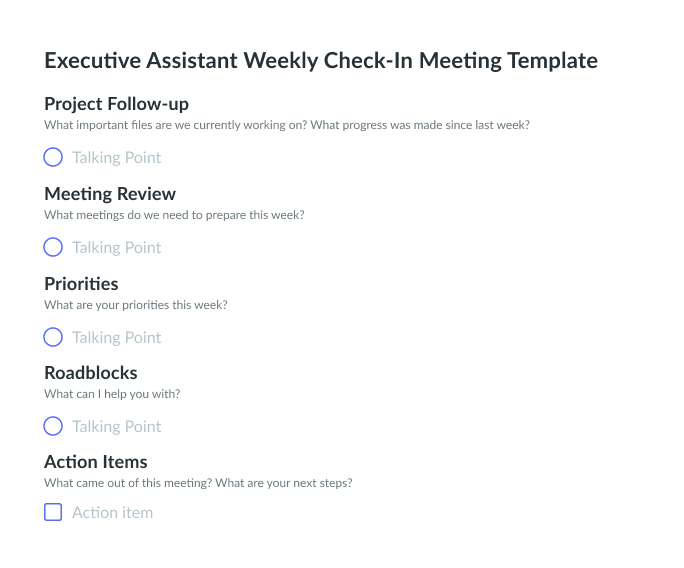Image resolution: width=684 pixels, height=568 pixels.
Task: Click the 'What can I help you with?' text
Action: pyautogui.click(x=112, y=394)
